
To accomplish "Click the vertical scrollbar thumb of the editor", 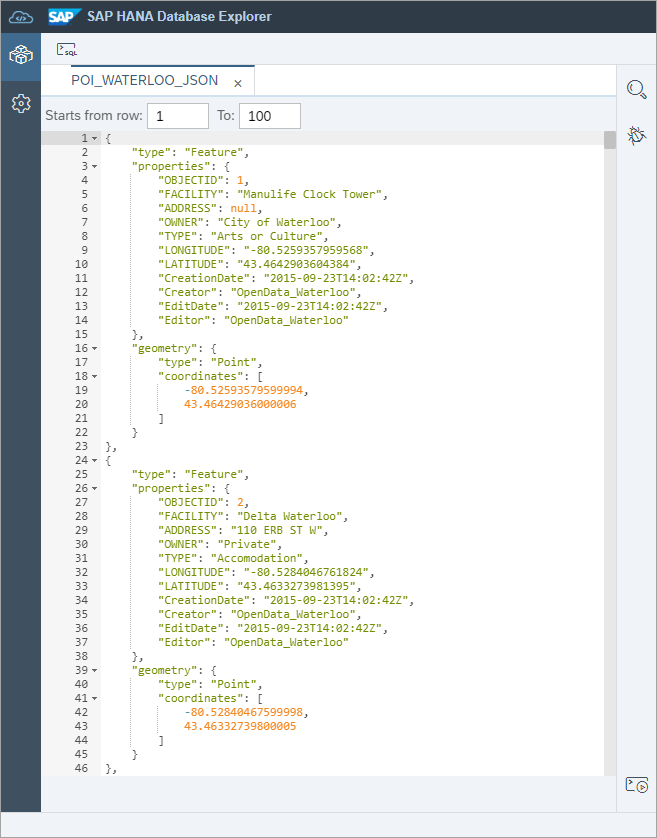I will (610, 139).
